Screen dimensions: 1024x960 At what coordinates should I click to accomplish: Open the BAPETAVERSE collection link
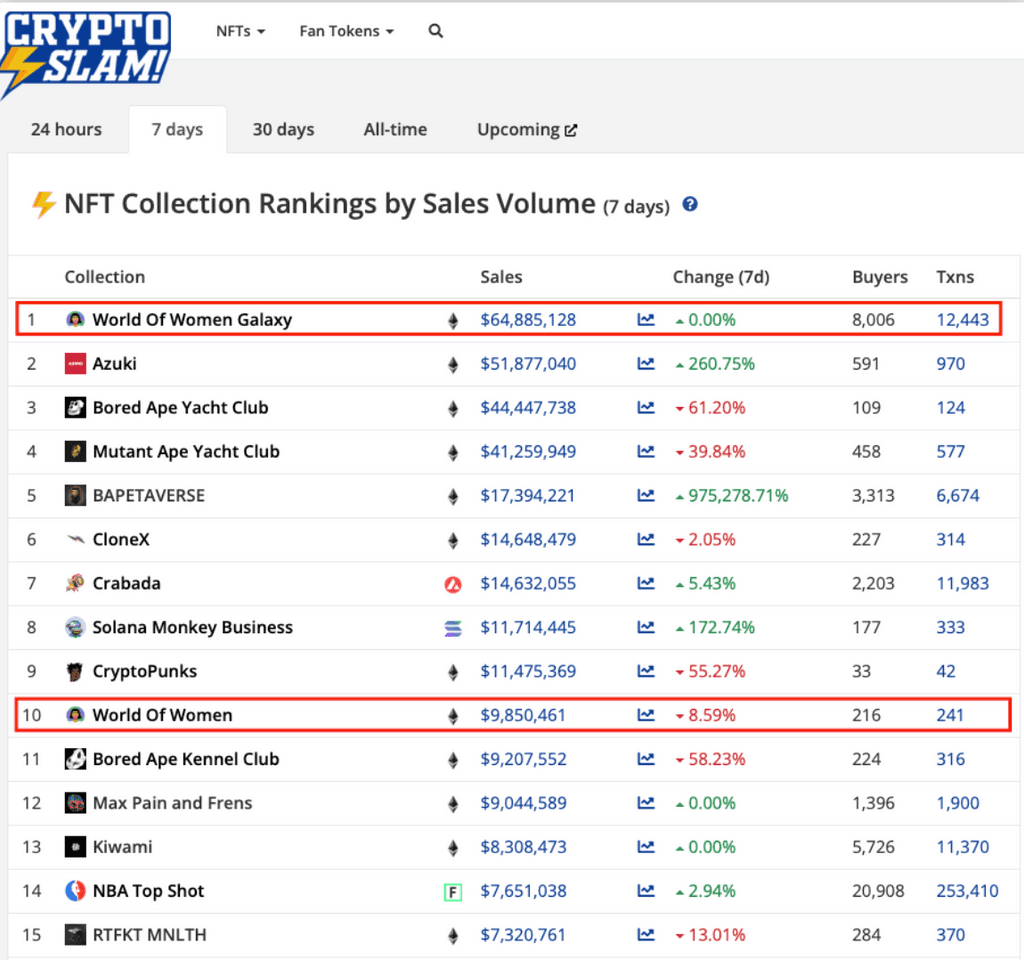pos(149,496)
